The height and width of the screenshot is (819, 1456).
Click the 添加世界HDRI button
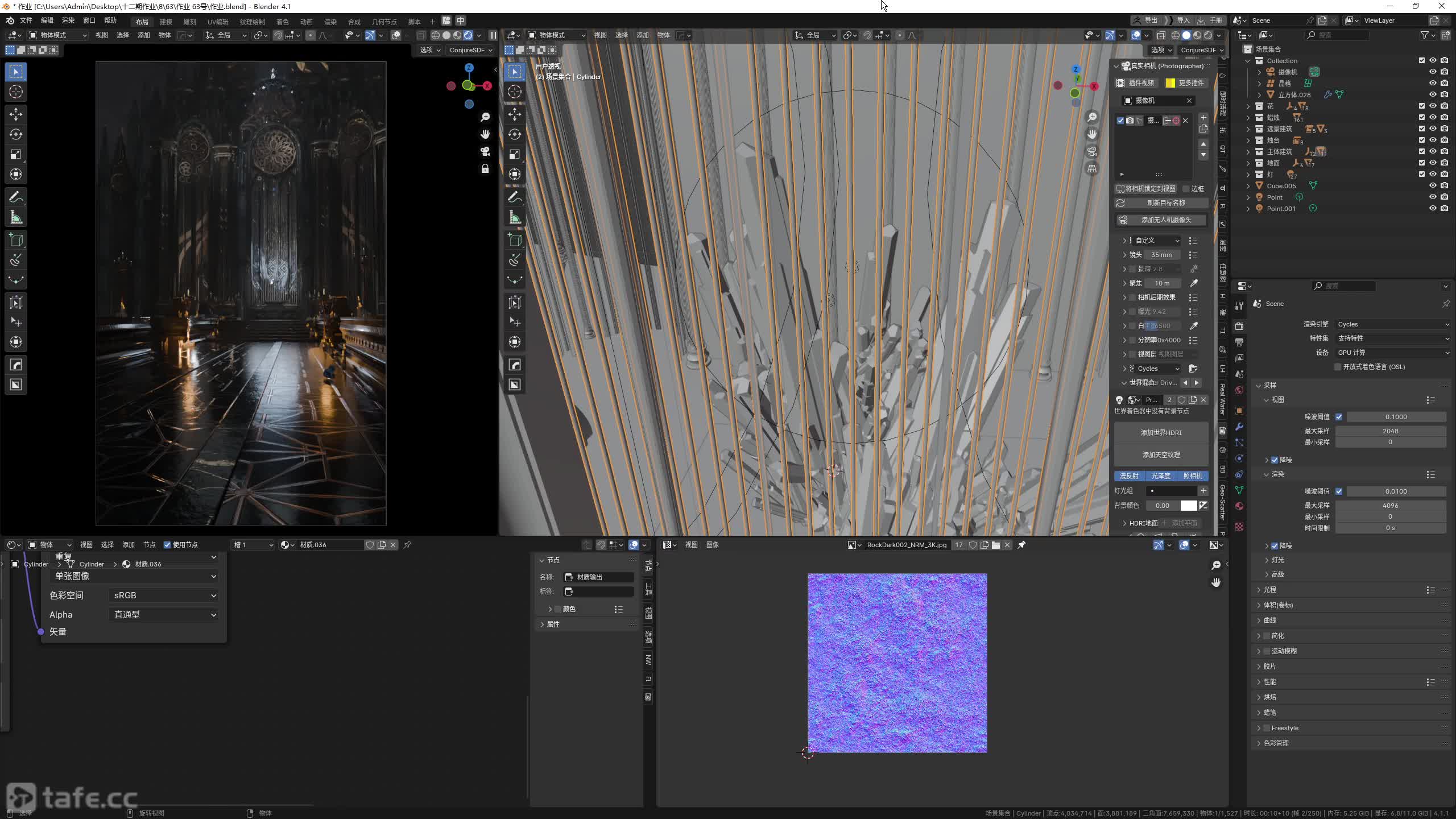1161,433
